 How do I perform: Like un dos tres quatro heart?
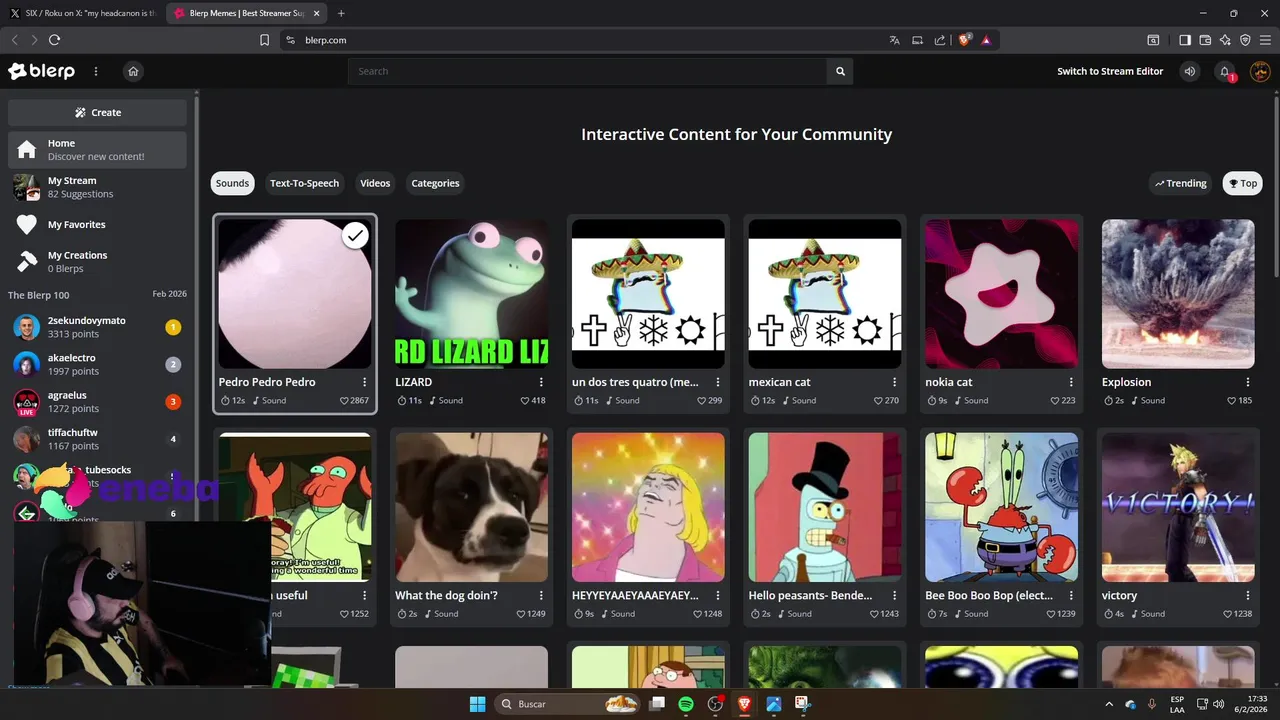pos(702,401)
